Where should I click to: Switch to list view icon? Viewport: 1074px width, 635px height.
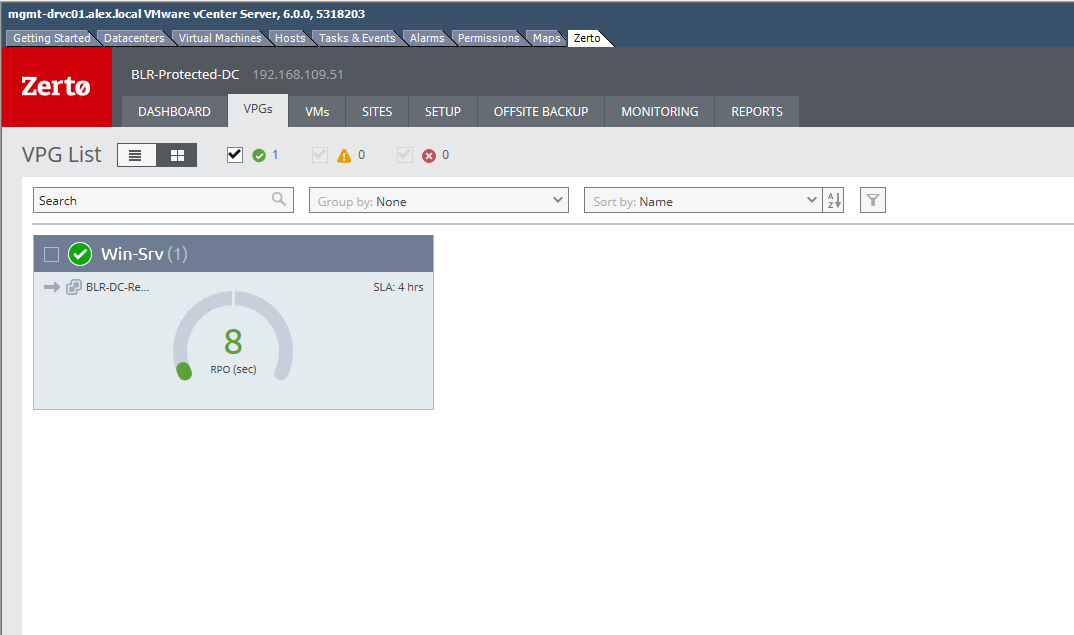136,155
